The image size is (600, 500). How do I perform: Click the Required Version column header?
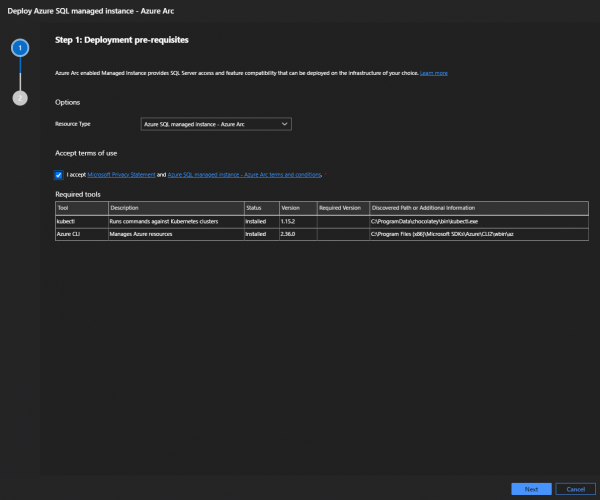(x=341, y=207)
